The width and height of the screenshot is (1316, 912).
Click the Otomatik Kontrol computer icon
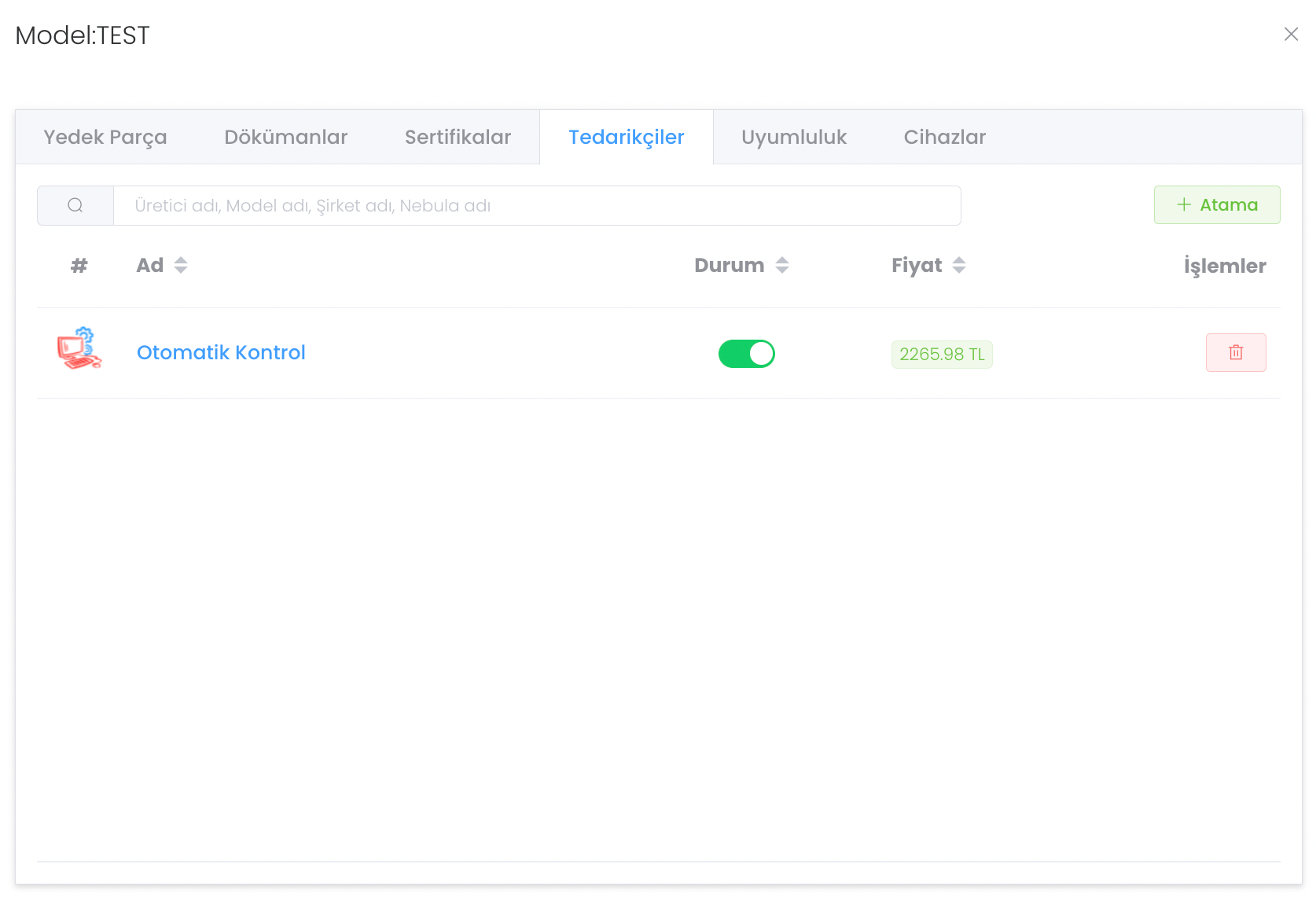[79, 348]
